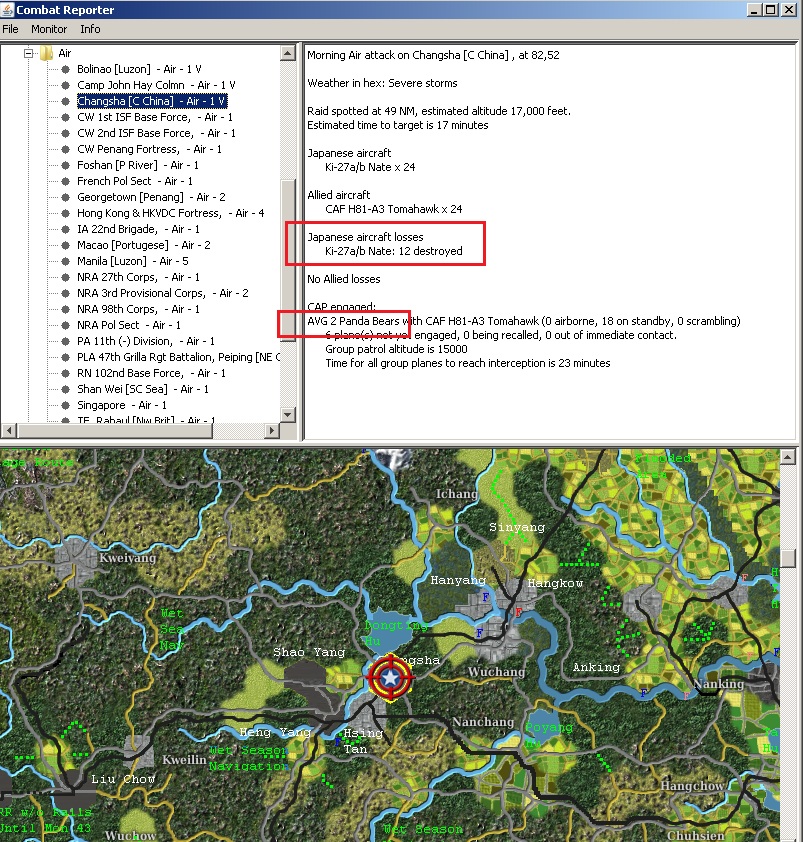Click map pane scroll up arrow
Screen dimensions: 803x842
[787, 458]
